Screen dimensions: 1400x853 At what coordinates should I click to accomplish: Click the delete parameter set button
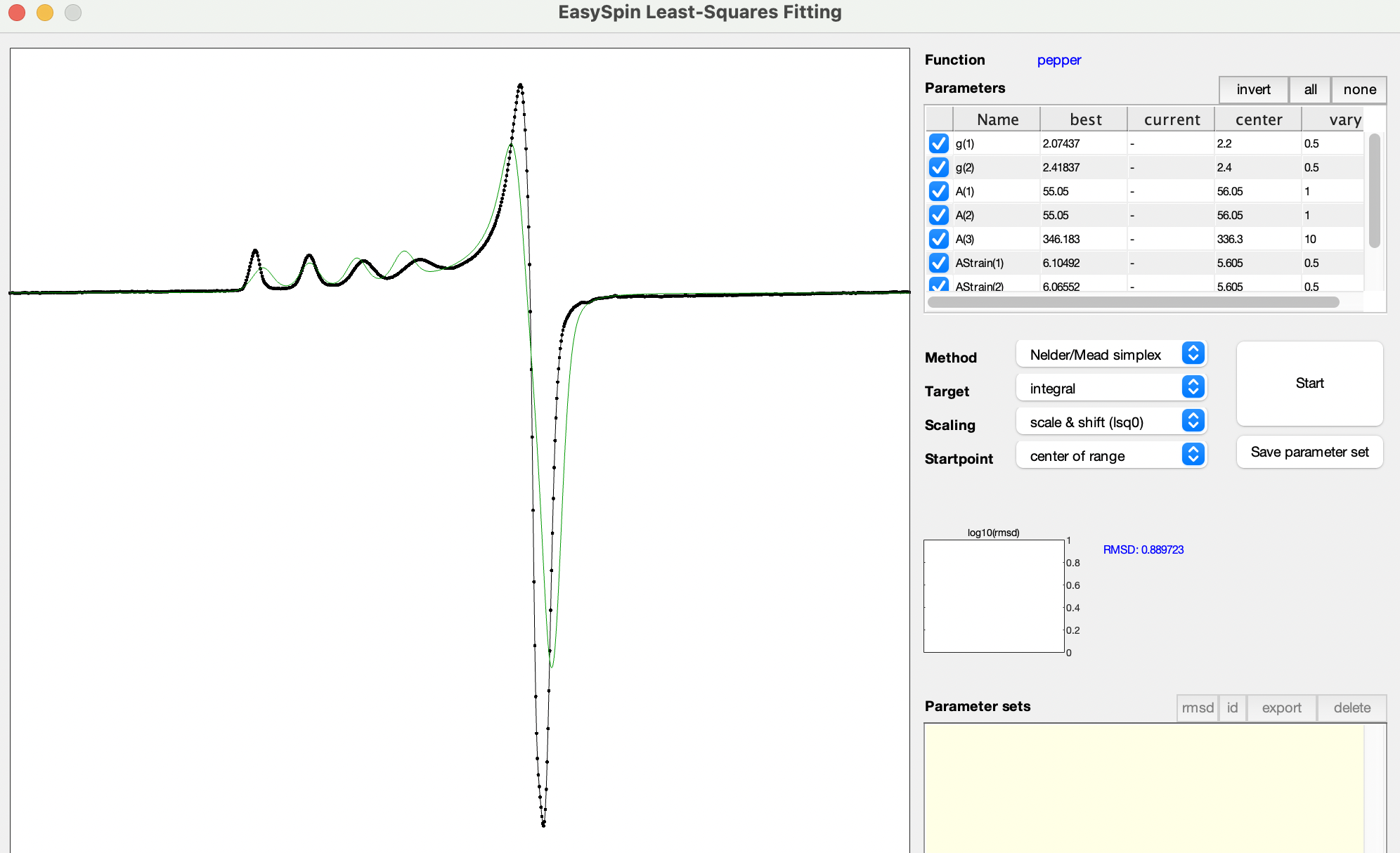tap(1352, 708)
